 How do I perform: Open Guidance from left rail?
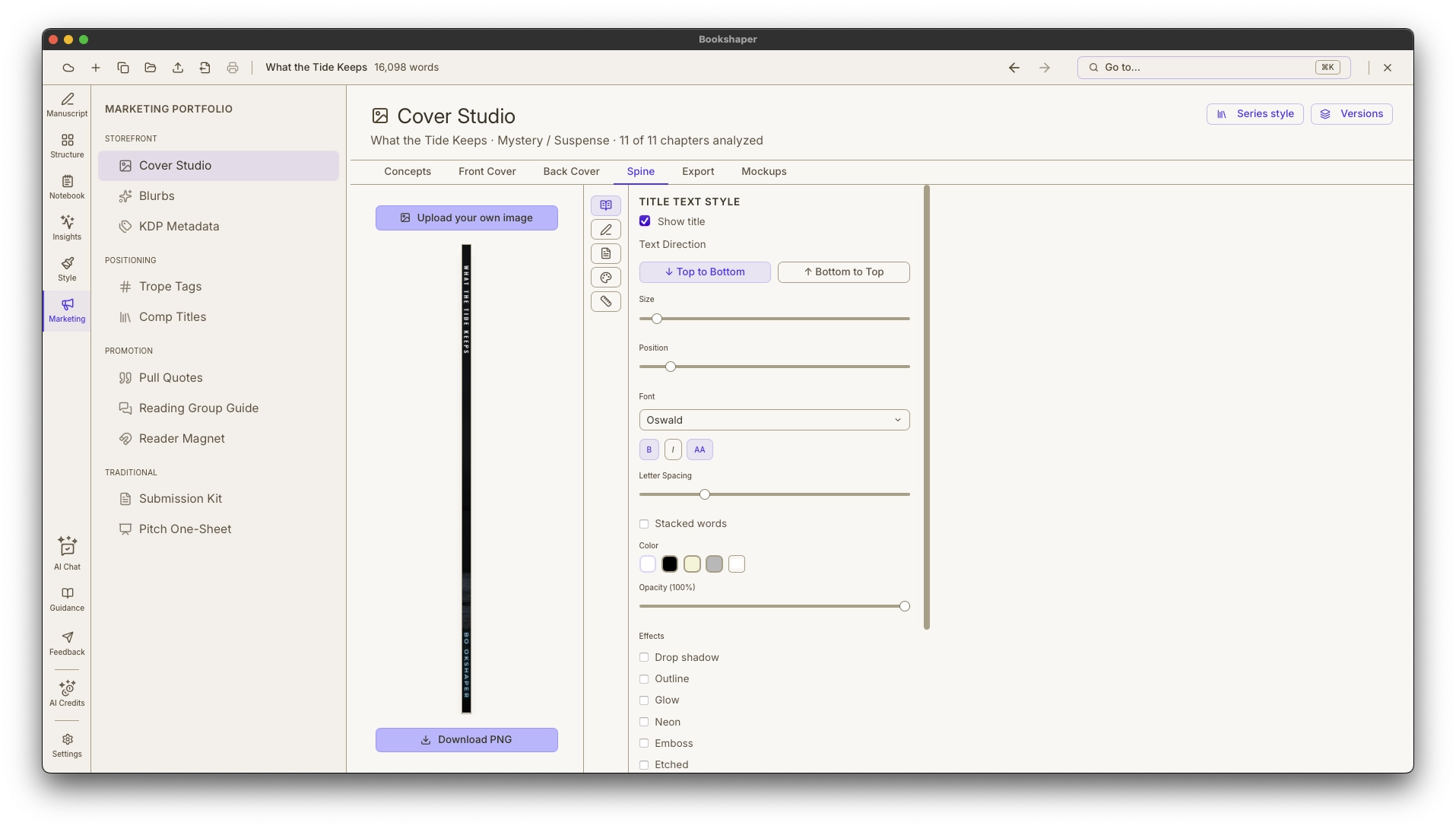[x=67, y=599]
